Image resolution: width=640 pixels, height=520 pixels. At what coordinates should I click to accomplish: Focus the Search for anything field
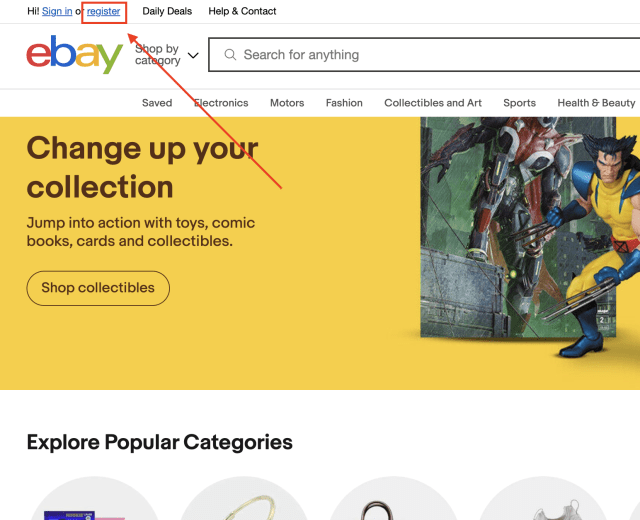coord(424,55)
